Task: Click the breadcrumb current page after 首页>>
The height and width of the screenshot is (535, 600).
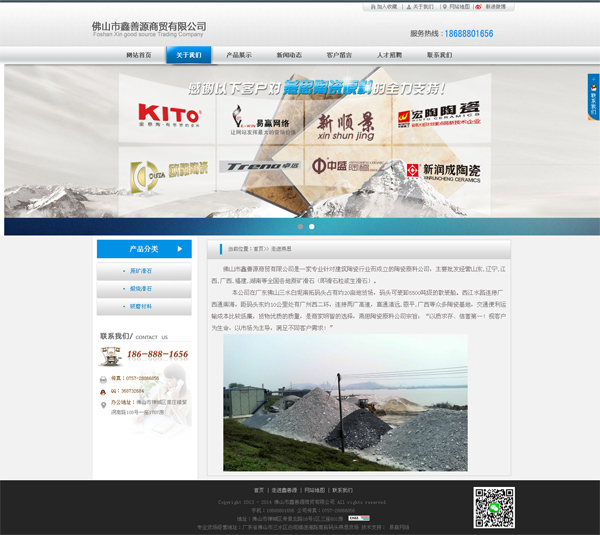Action: point(281,249)
